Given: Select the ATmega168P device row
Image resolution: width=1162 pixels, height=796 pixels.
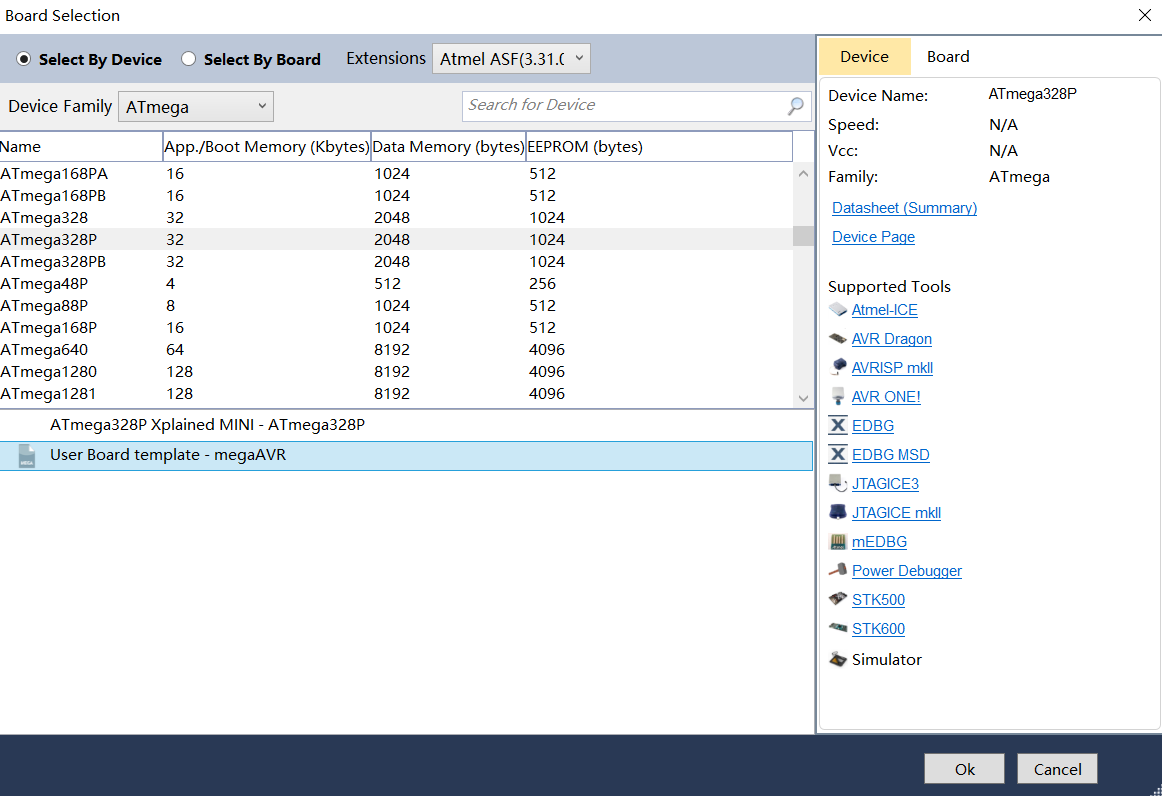Looking at the screenshot, I should tap(396, 328).
